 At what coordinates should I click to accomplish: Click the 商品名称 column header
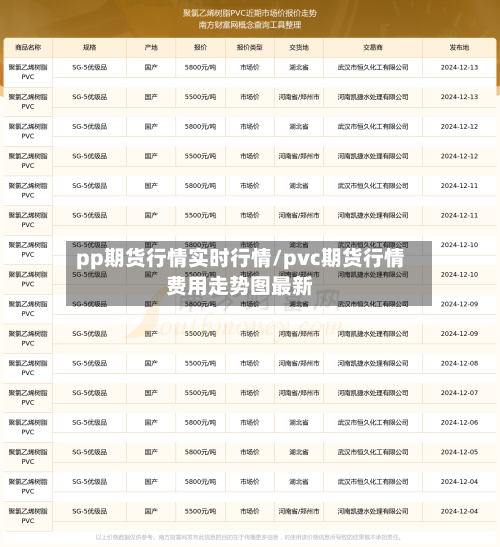click(x=28, y=47)
